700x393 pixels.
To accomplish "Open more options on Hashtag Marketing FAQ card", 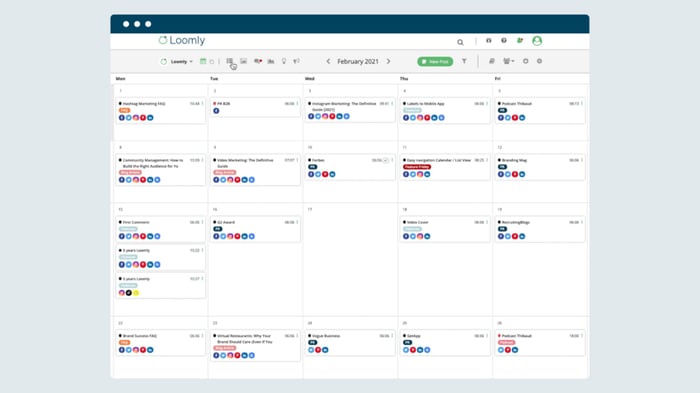I will click(x=203, y=104).
